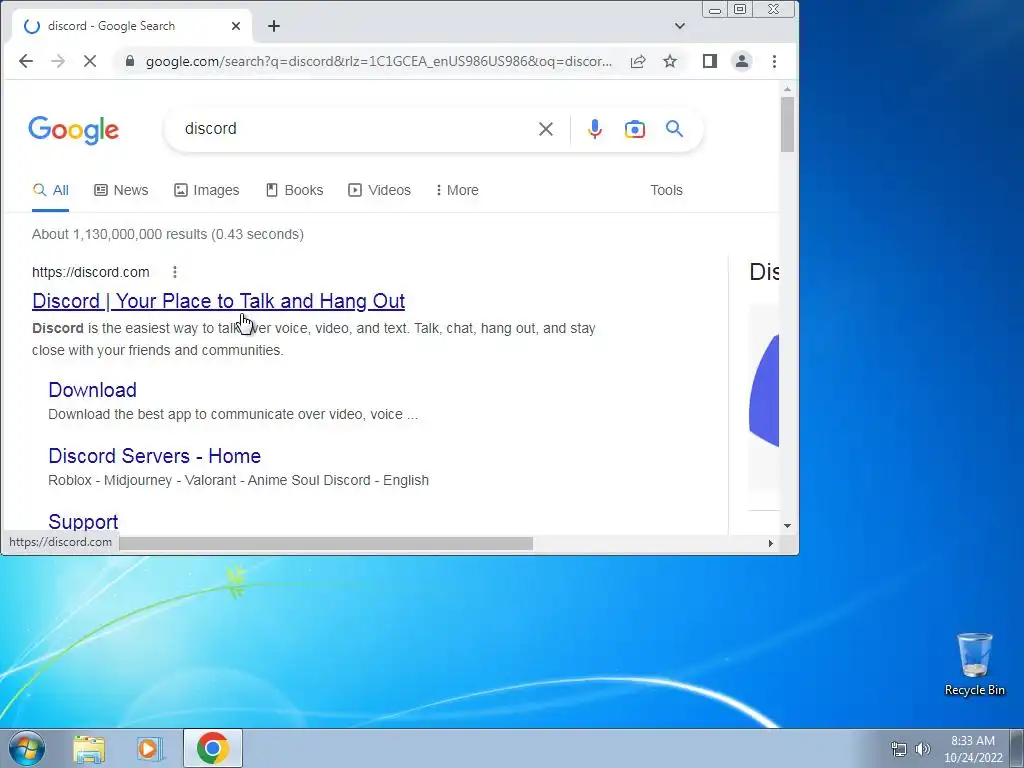Search by image with camera icon

[x=635, y=129]
